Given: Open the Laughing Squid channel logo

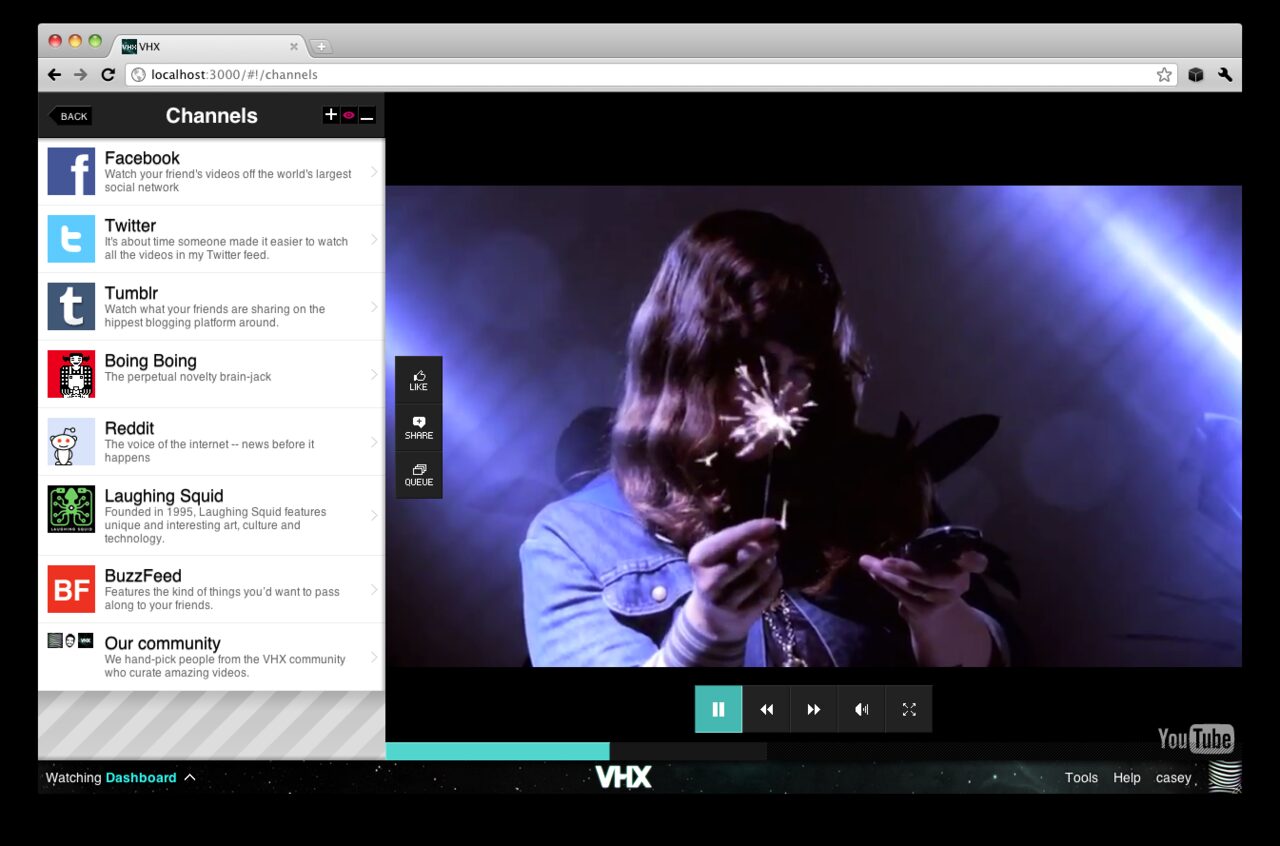Looking at the screenshot, I should point(71,509).
